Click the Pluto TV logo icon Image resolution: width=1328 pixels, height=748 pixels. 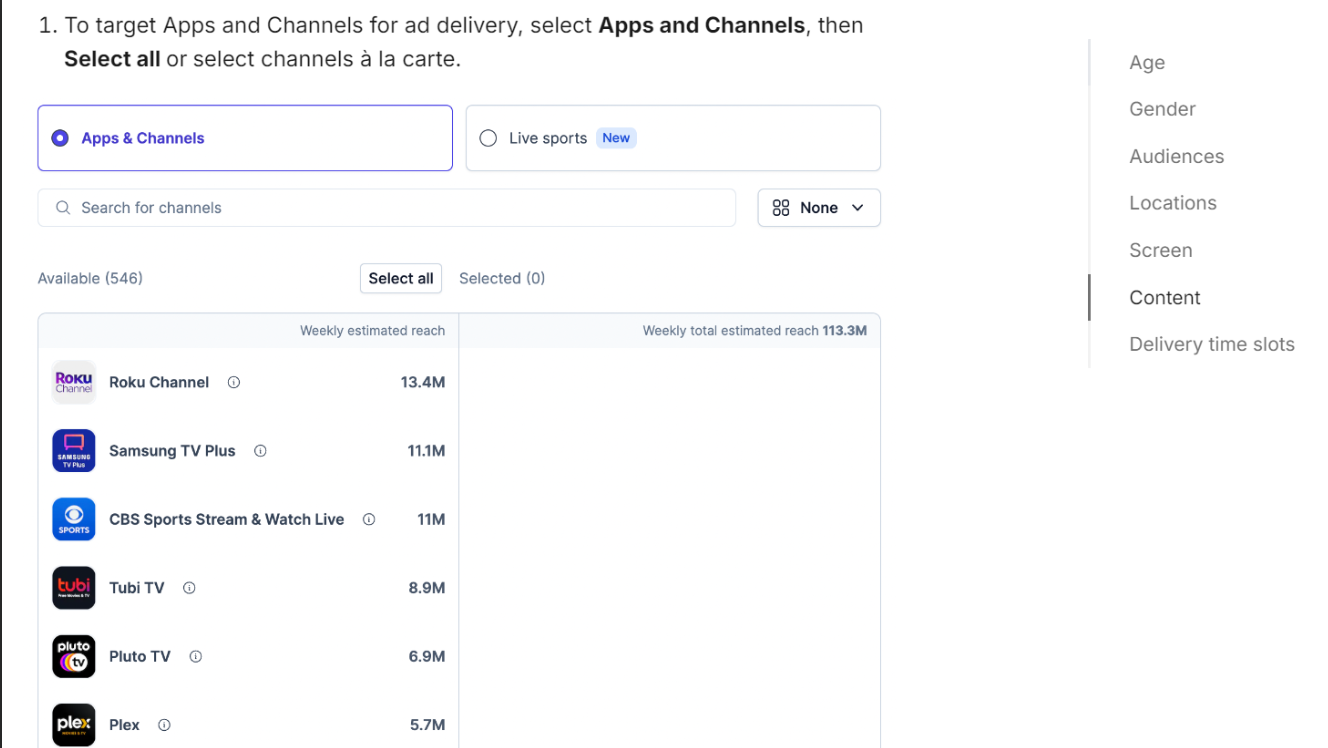73,656
